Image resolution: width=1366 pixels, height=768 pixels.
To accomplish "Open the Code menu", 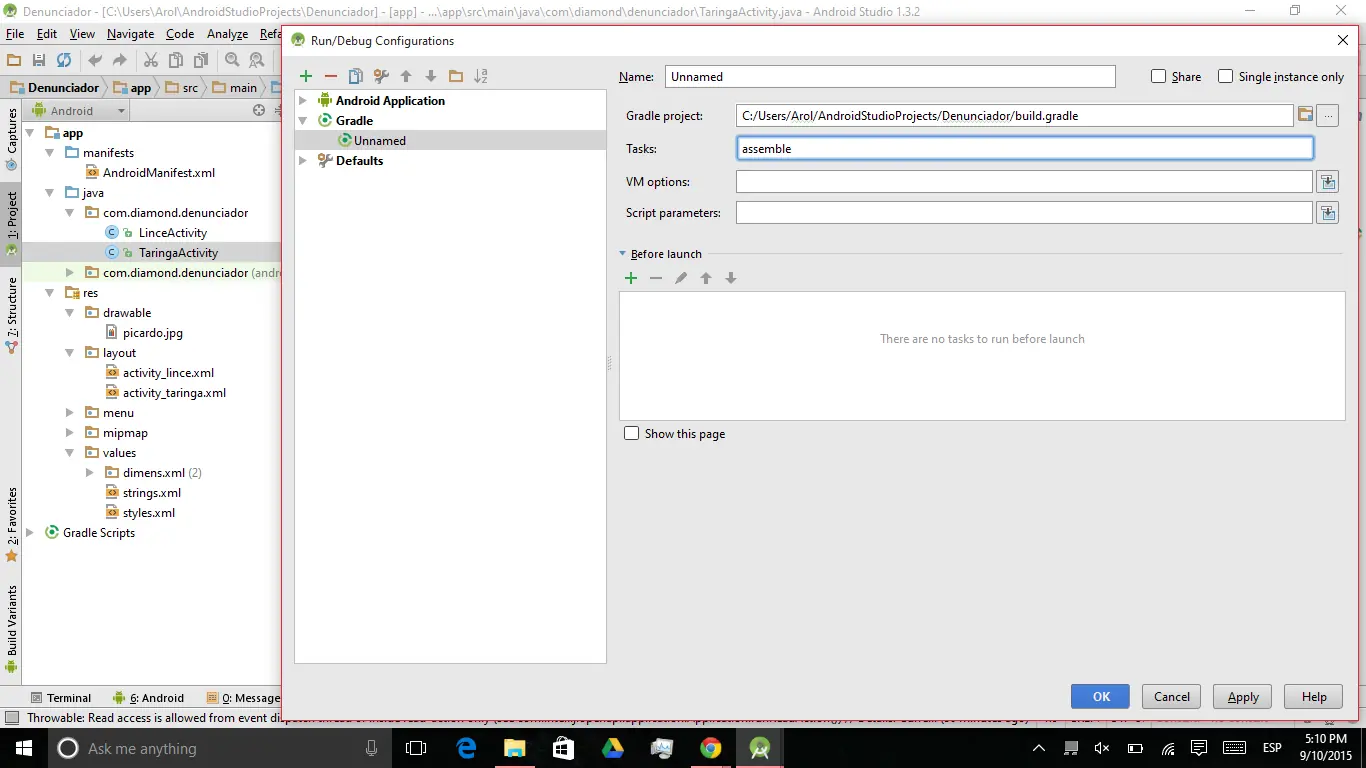I will click(180, 34).
